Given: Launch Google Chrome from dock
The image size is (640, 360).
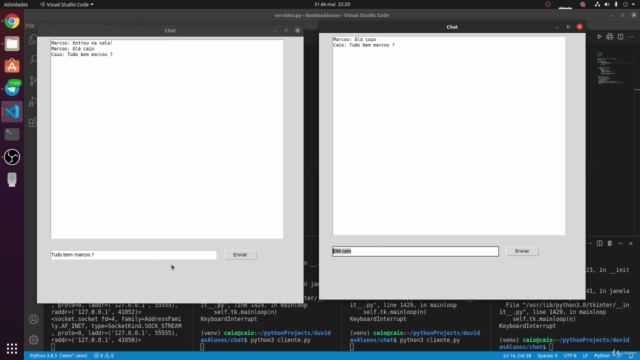Looking at the screenshot, I should (x=12, y=21).
